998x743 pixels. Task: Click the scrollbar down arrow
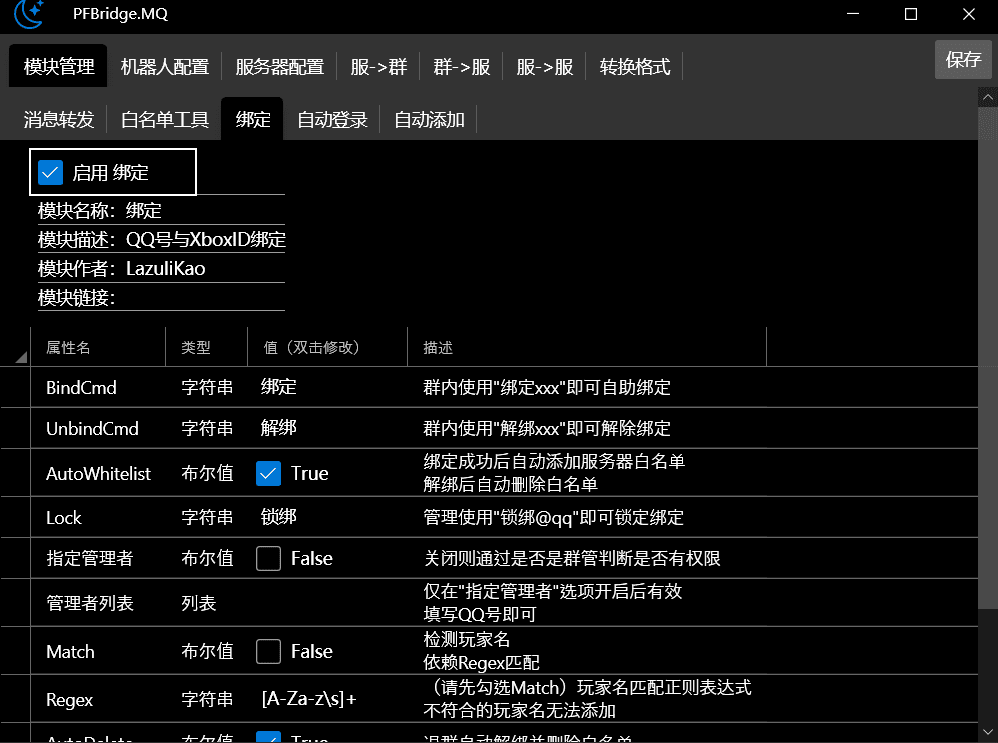(x=988, y=732)
